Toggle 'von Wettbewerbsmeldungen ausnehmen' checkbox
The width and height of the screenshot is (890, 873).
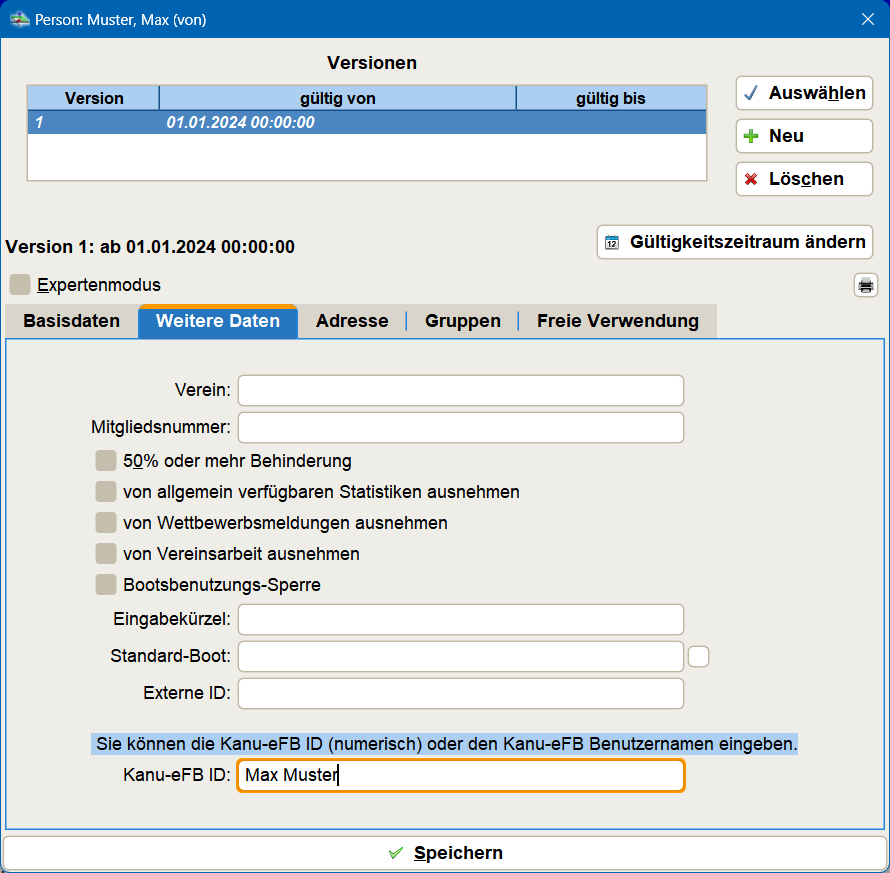pyautogui.click(x=106, y=523)
